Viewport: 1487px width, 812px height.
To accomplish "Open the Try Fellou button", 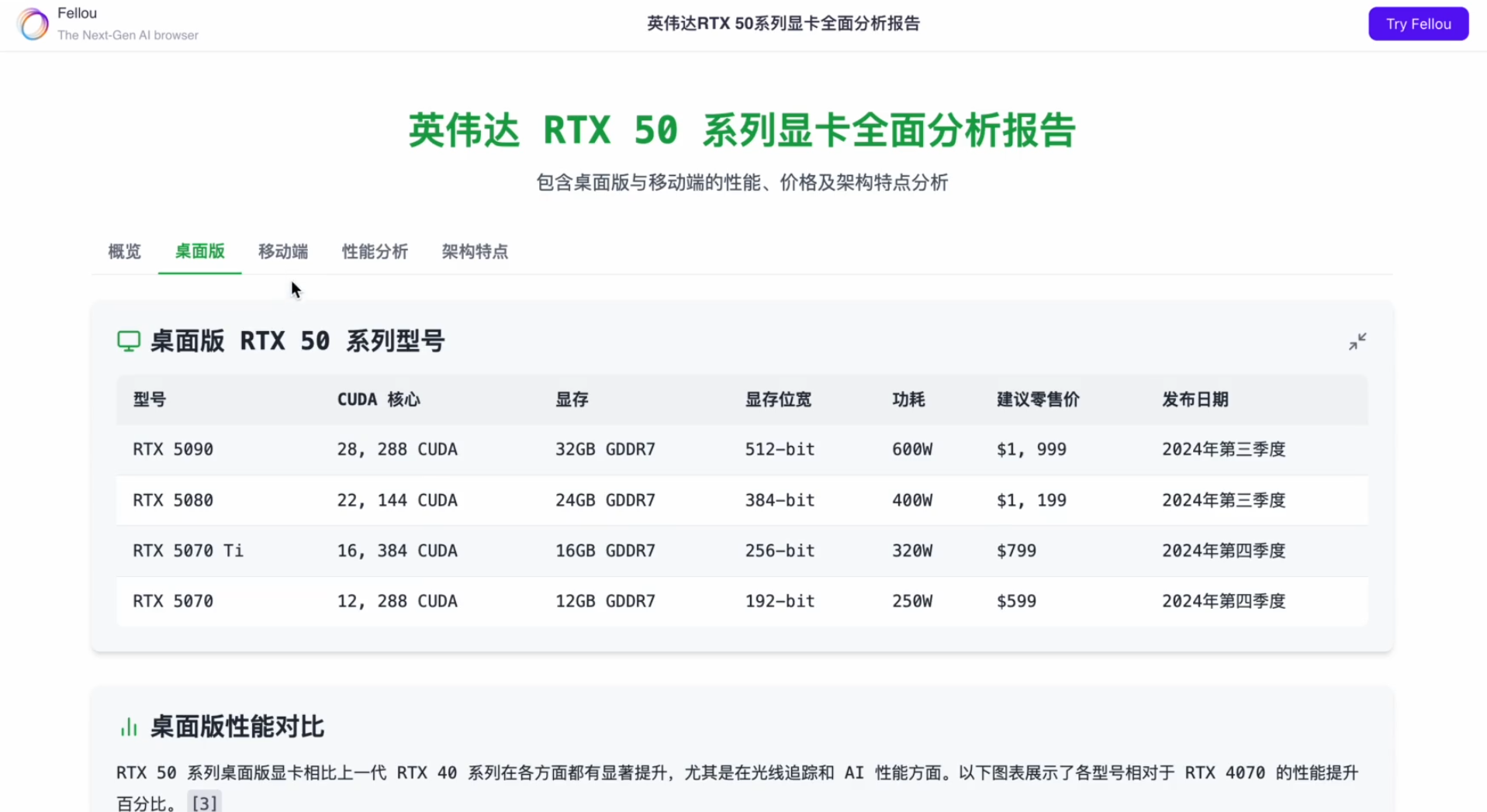I will pyautogui.click(x=1418, y=24).
